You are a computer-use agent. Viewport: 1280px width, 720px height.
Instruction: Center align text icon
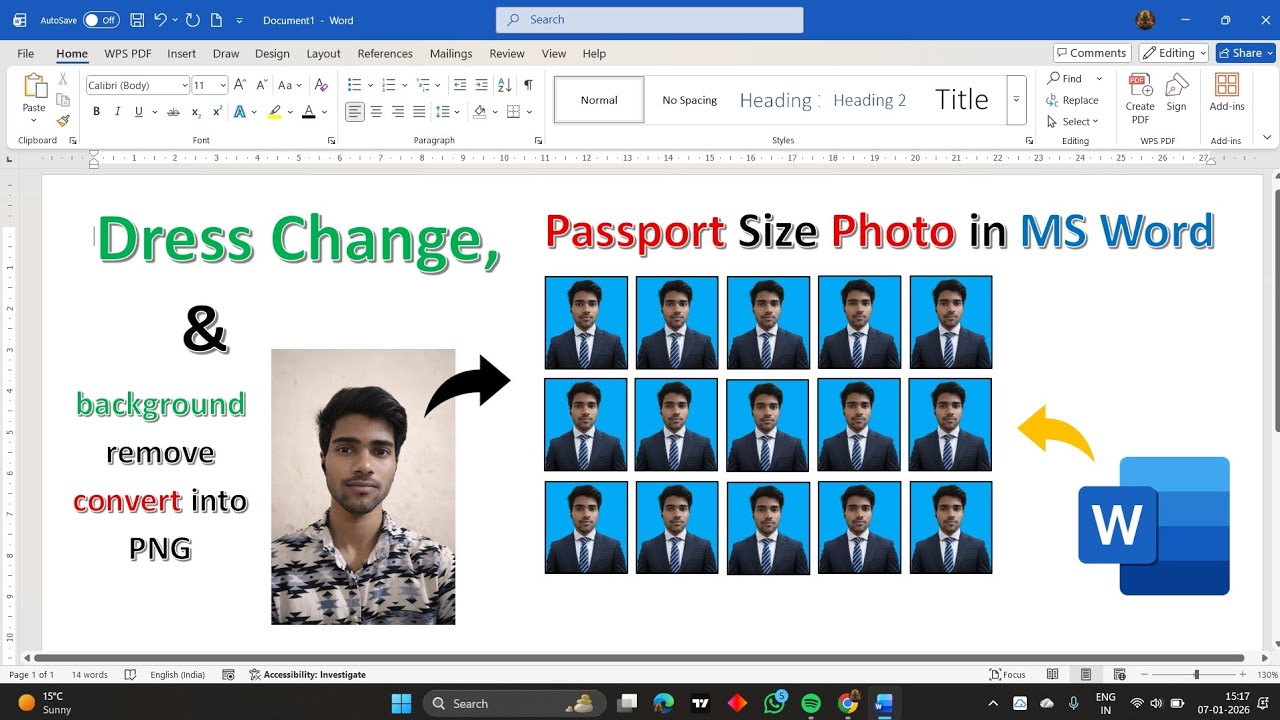(377, 112)
